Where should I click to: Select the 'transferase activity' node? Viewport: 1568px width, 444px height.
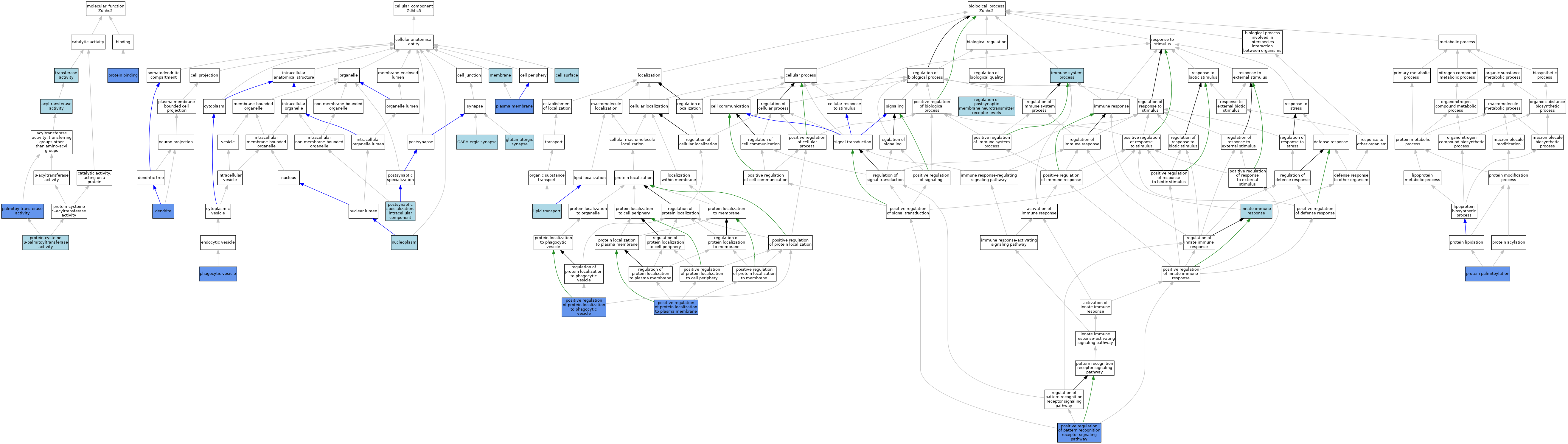[66, 75]
